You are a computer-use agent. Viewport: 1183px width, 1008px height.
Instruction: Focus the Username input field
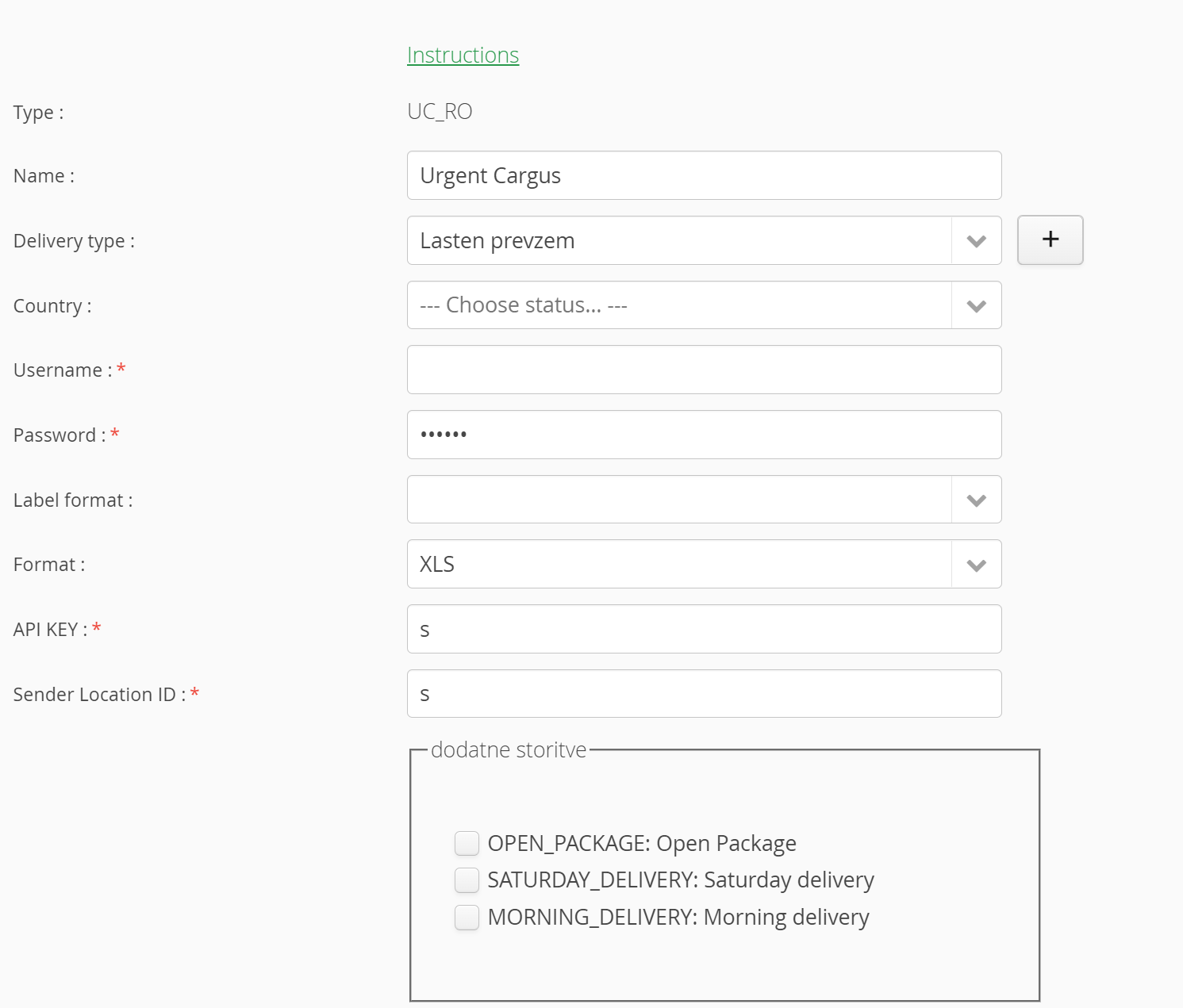pos(704,370)
